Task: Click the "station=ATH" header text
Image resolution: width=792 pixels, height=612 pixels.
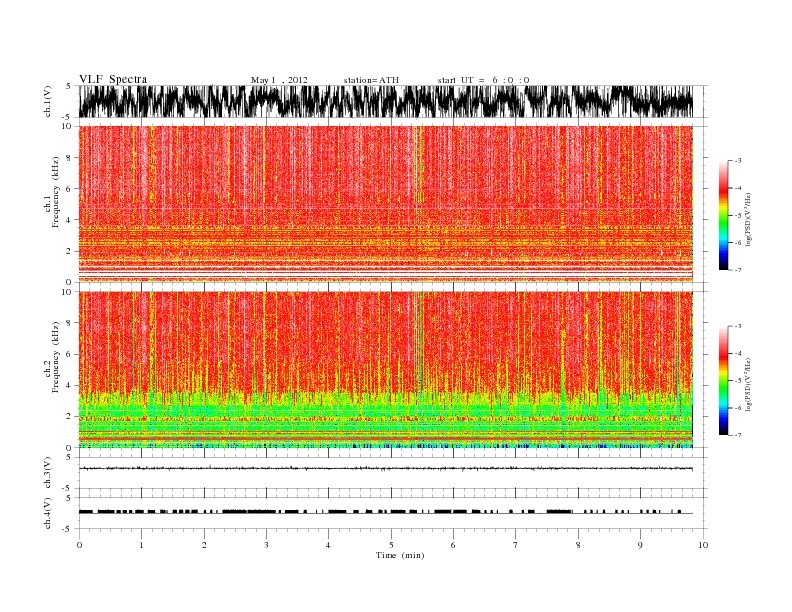Action: pos(371,80)
